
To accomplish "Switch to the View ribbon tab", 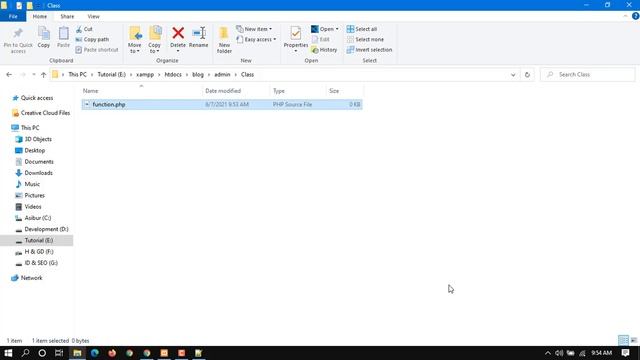I will coord(93,16).
